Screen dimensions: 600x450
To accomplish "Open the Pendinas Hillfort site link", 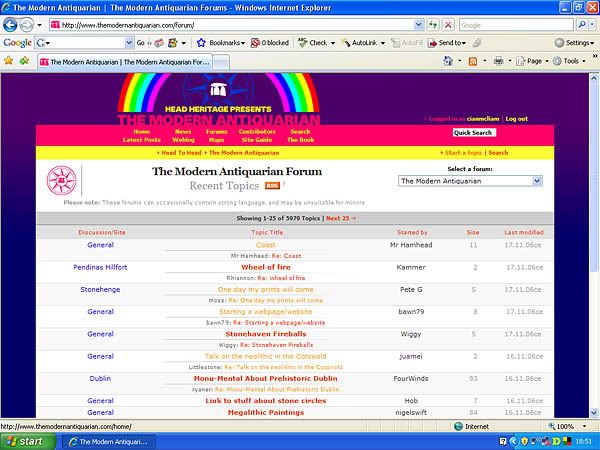I will [x=100, y=267].
